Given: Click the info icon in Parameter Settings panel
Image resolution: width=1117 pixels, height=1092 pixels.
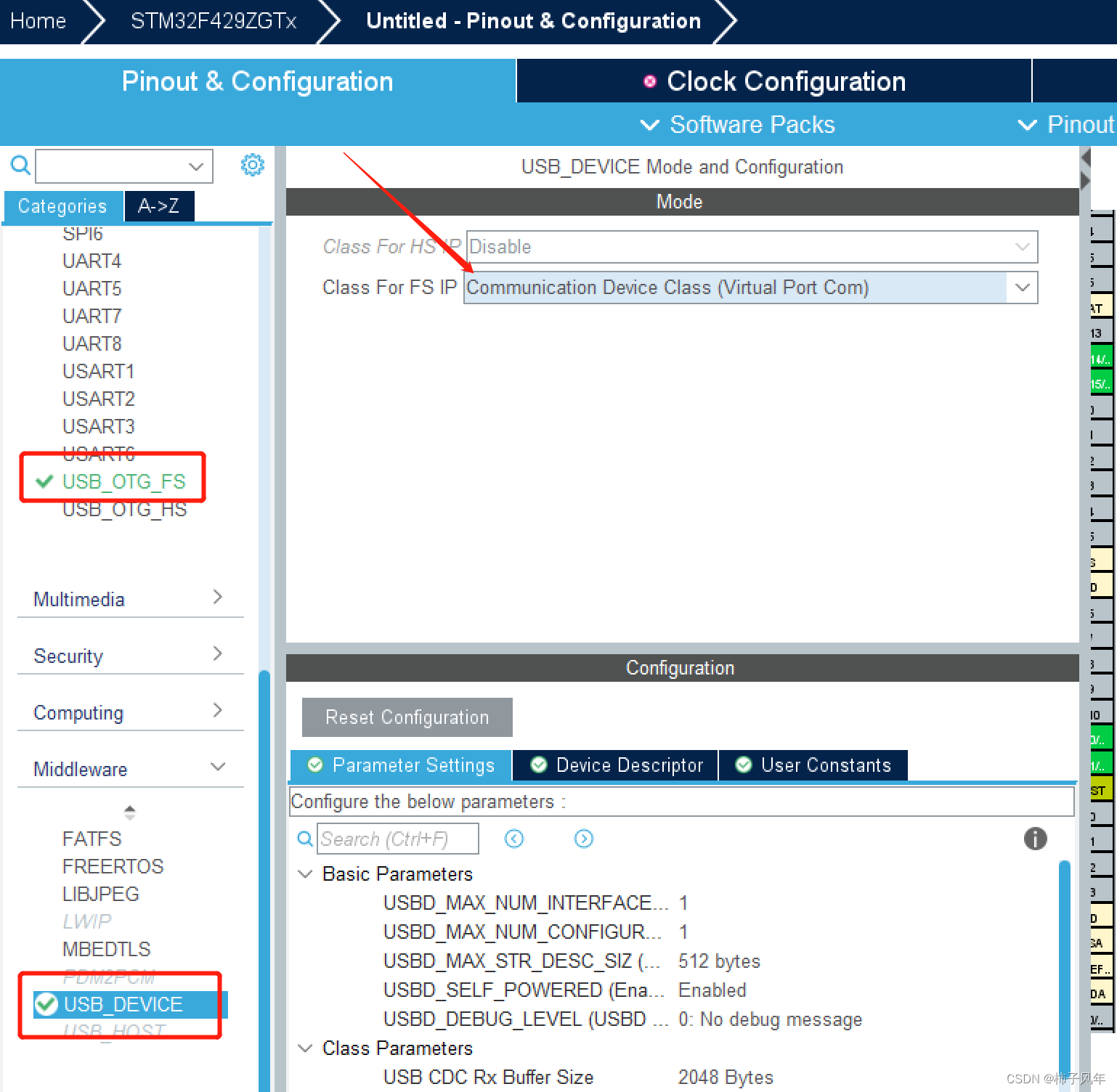Looking at the screenshot, I should pyautogui.click(x=1035, y=839).
